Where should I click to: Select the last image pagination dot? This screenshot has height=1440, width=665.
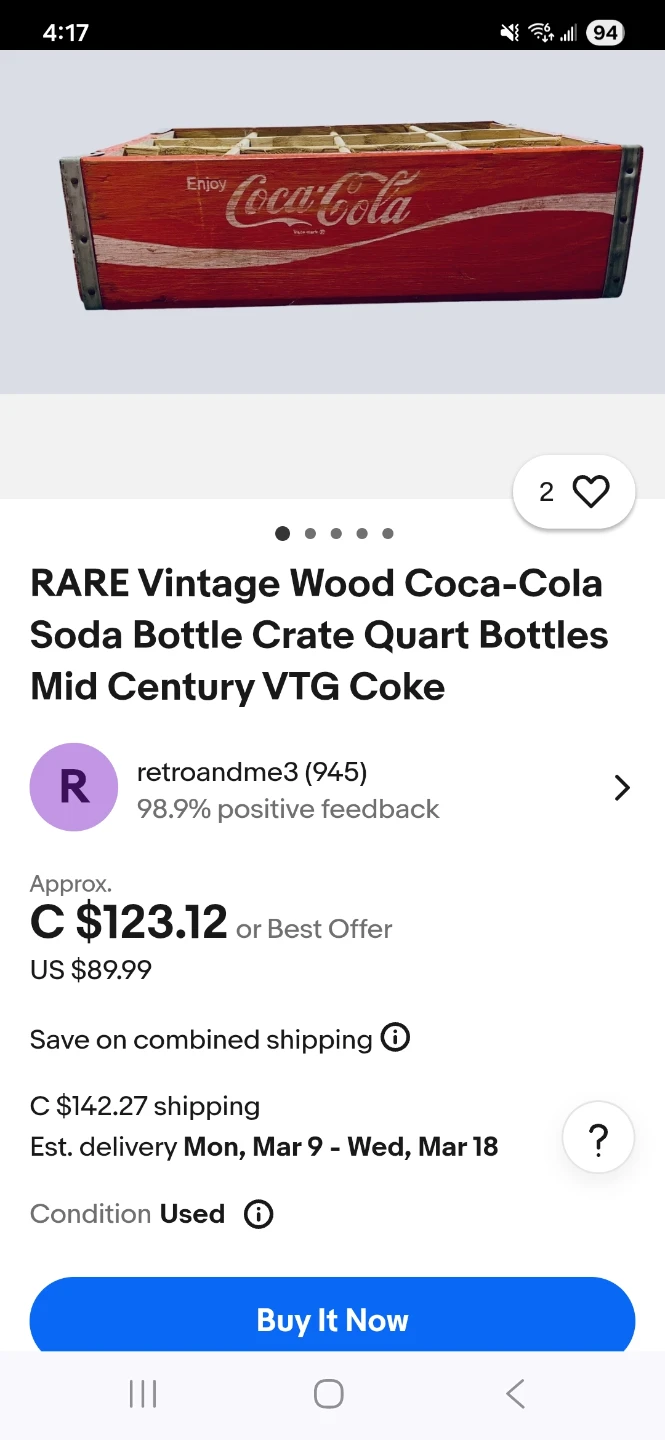388,533
